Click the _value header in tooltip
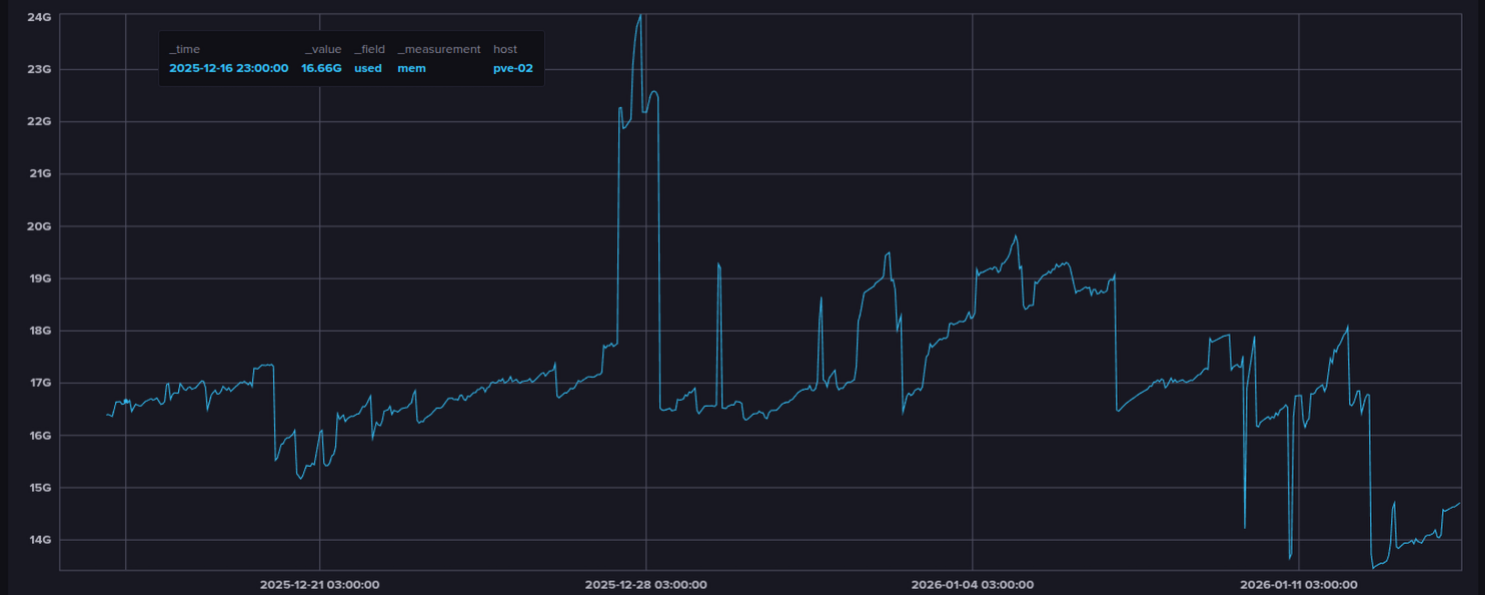 pos(323,49)
